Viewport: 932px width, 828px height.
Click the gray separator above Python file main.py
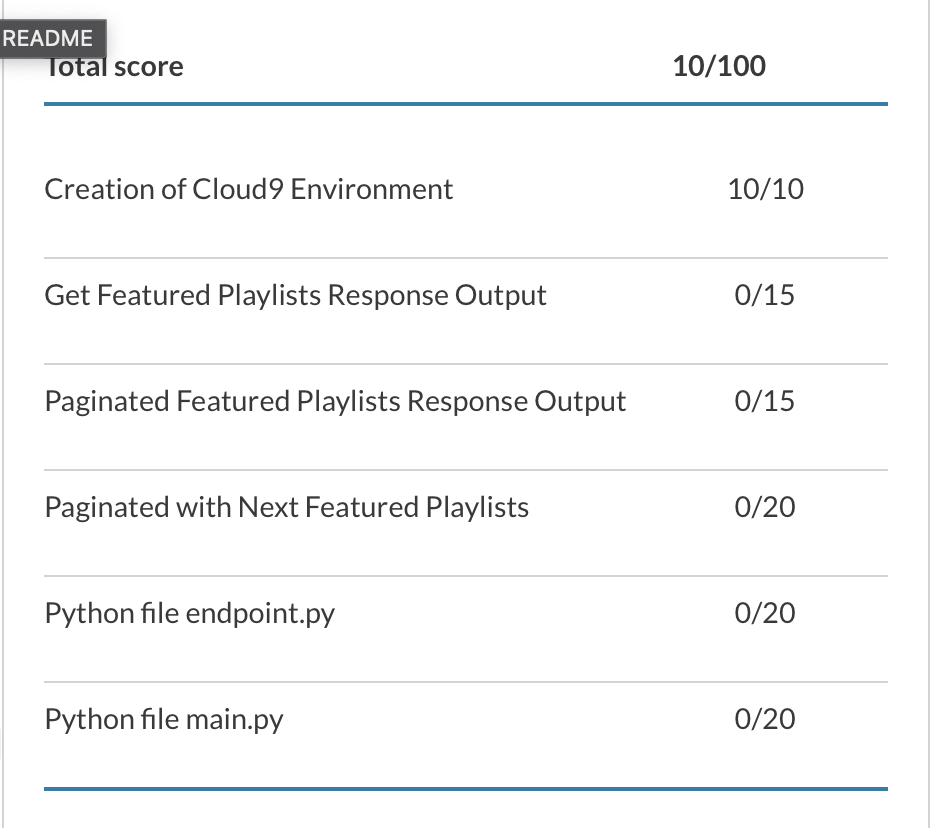point(466,682)
